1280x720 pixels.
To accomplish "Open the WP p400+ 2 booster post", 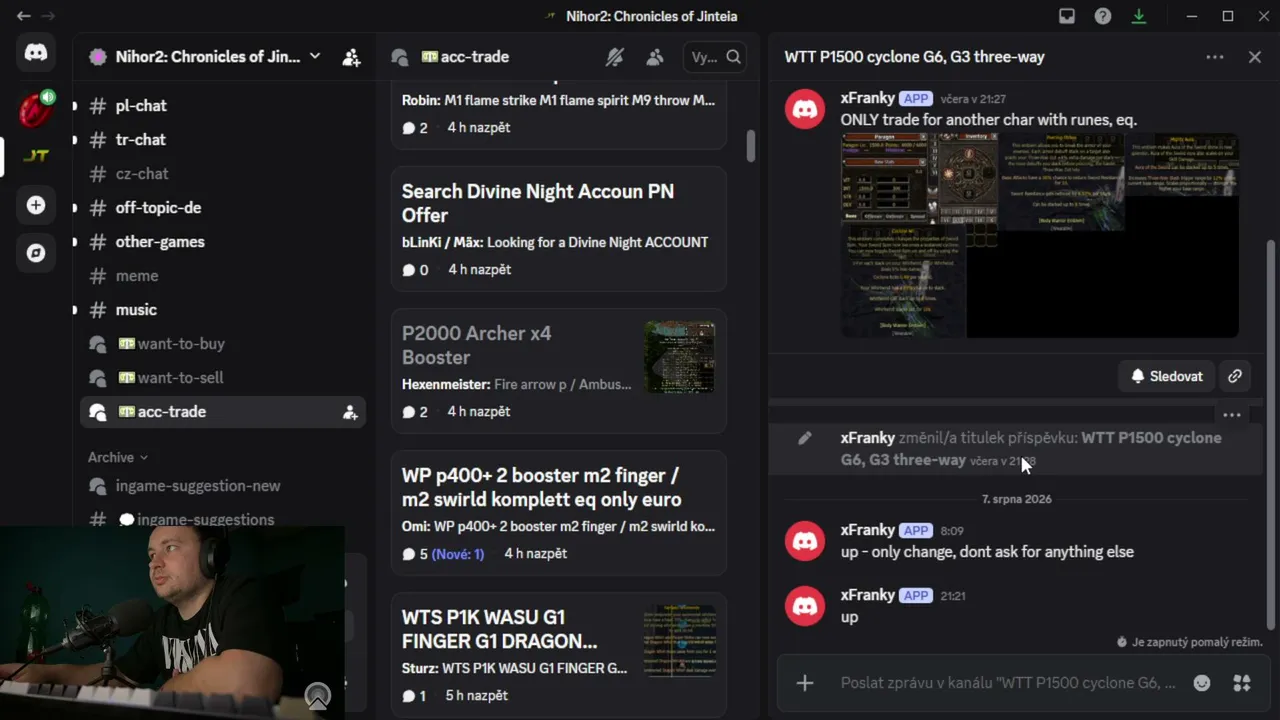I will 558,512.
